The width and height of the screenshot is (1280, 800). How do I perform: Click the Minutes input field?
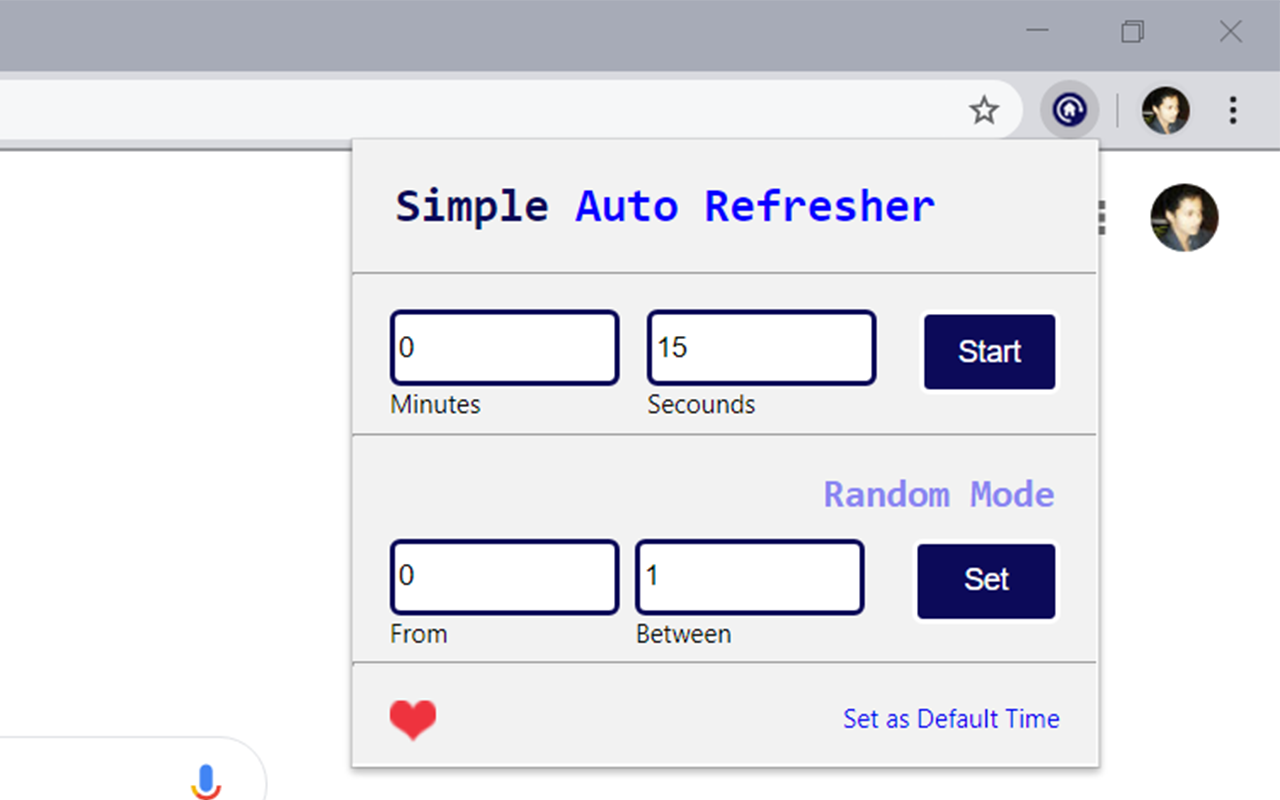504,347
